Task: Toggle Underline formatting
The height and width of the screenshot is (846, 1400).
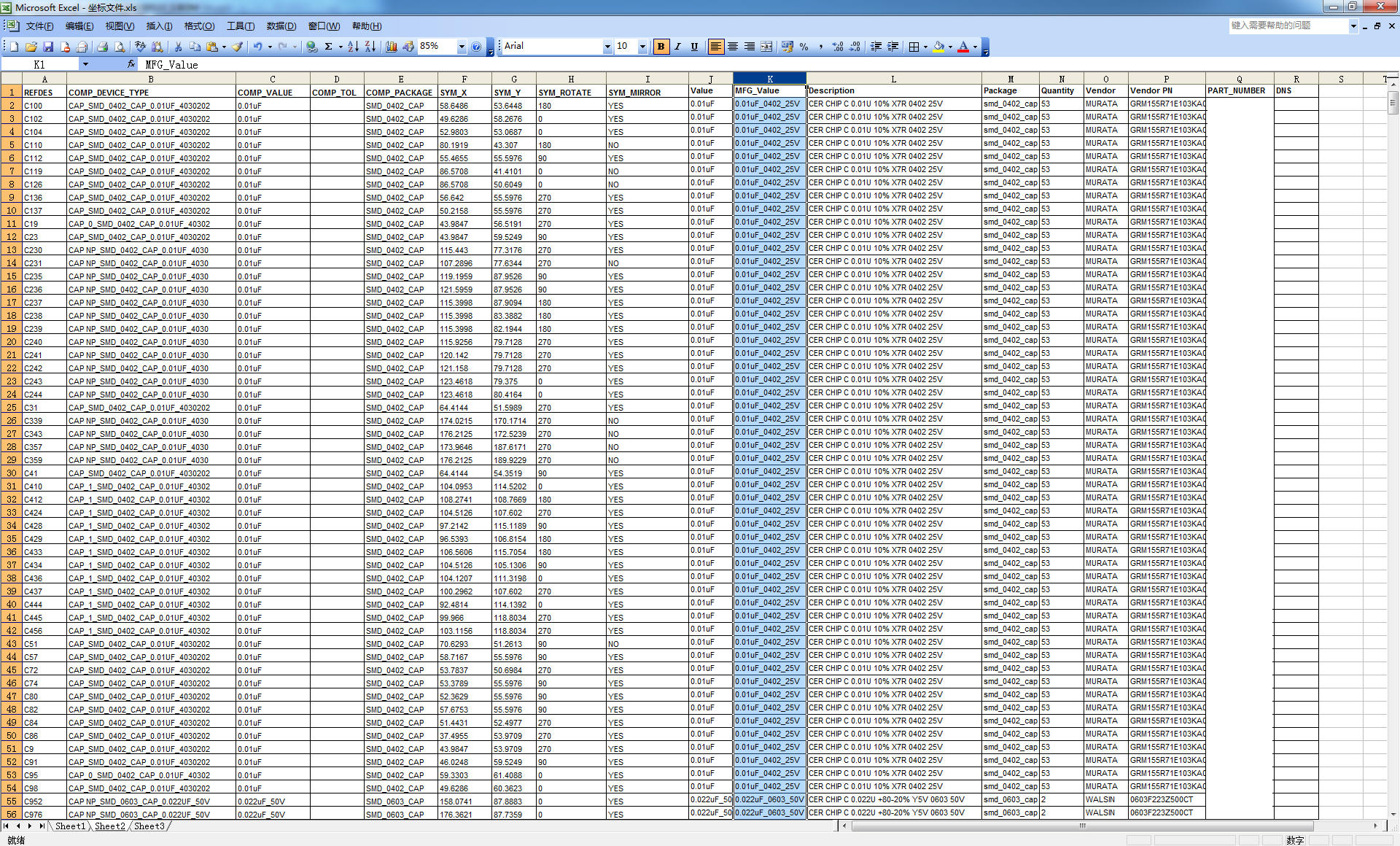Action: pyautogui.click(x=694, y=47)
